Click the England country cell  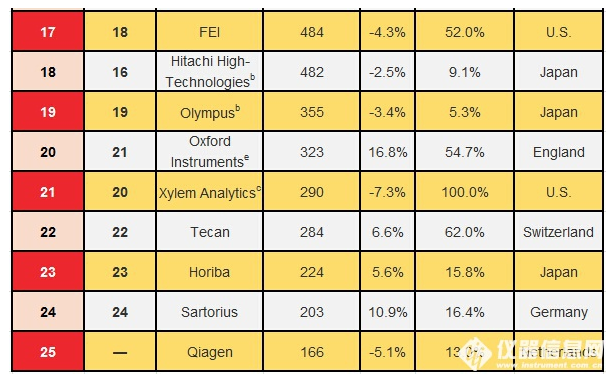click(x=559, y=152)
